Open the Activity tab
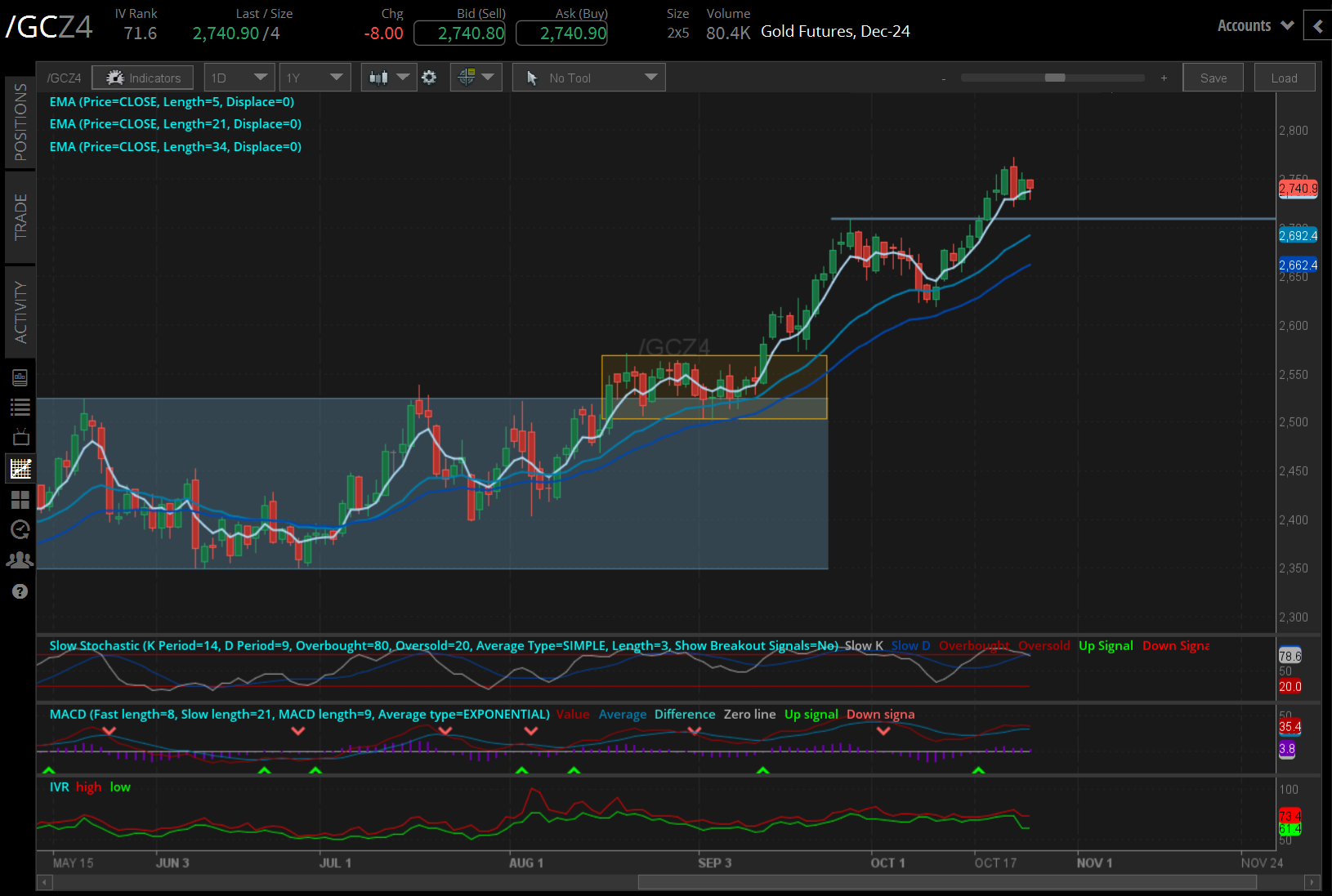Screen dimensions: 1332x896 coord(20,312)
